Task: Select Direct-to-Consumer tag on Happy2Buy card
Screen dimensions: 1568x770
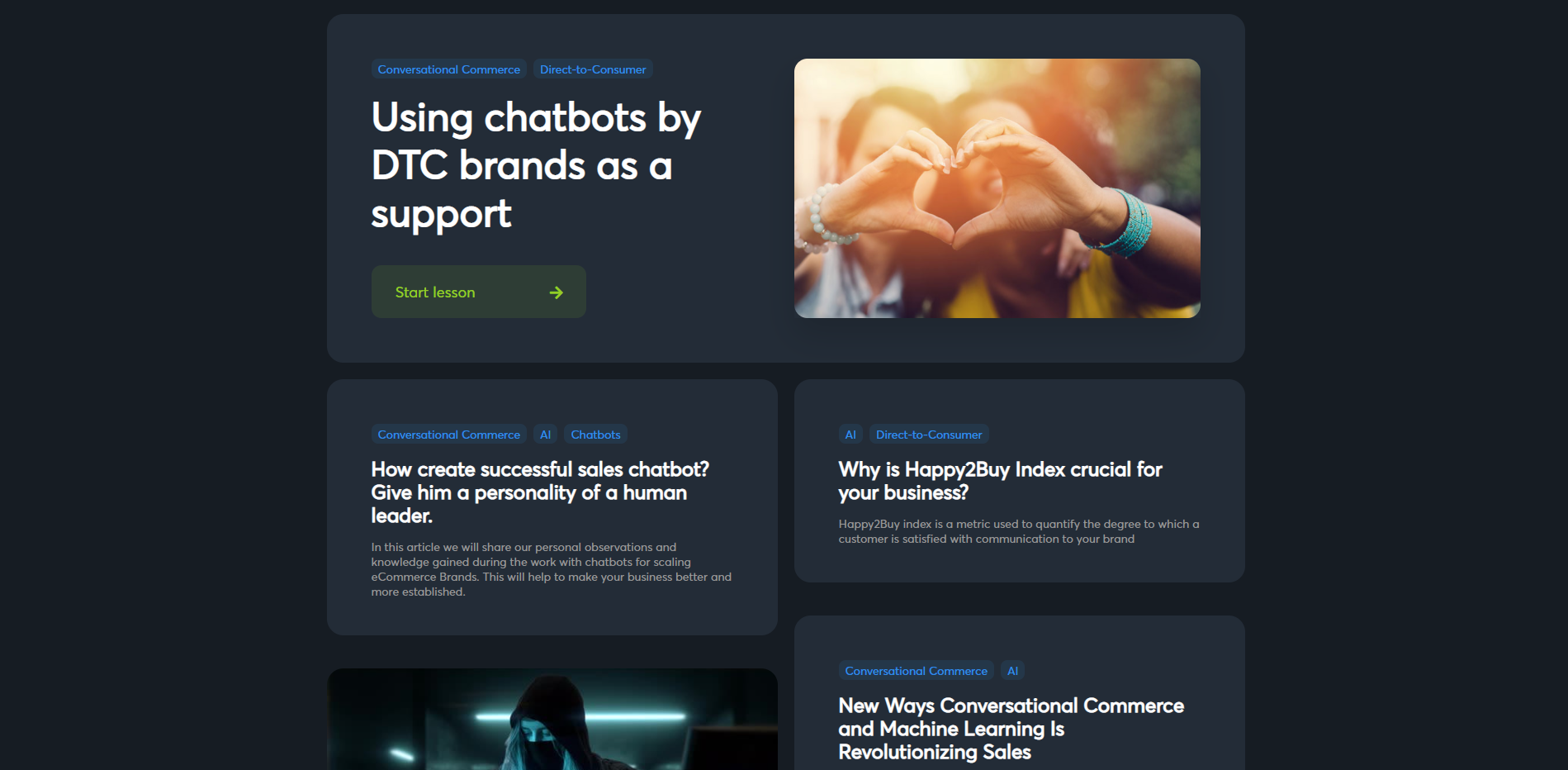Action: (929, 435)
